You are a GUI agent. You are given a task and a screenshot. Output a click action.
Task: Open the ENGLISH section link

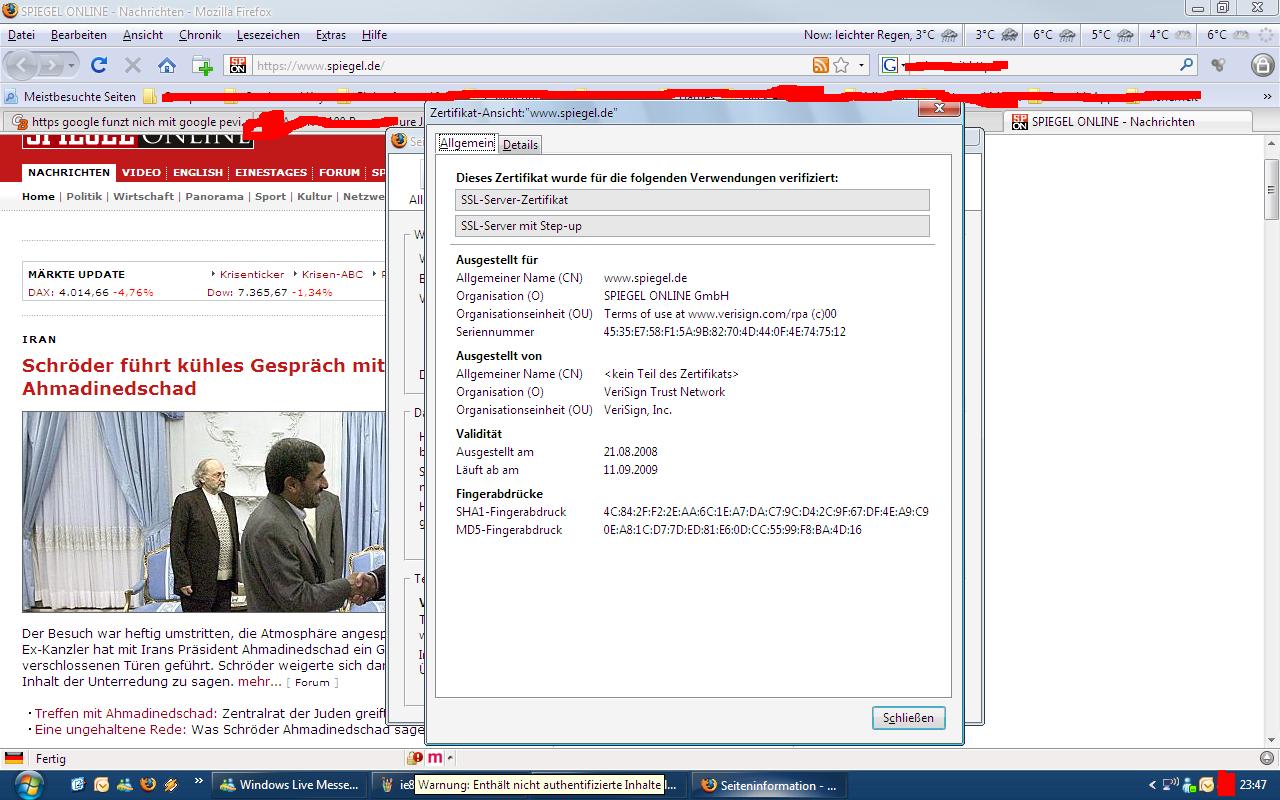(x=198, y=173)
